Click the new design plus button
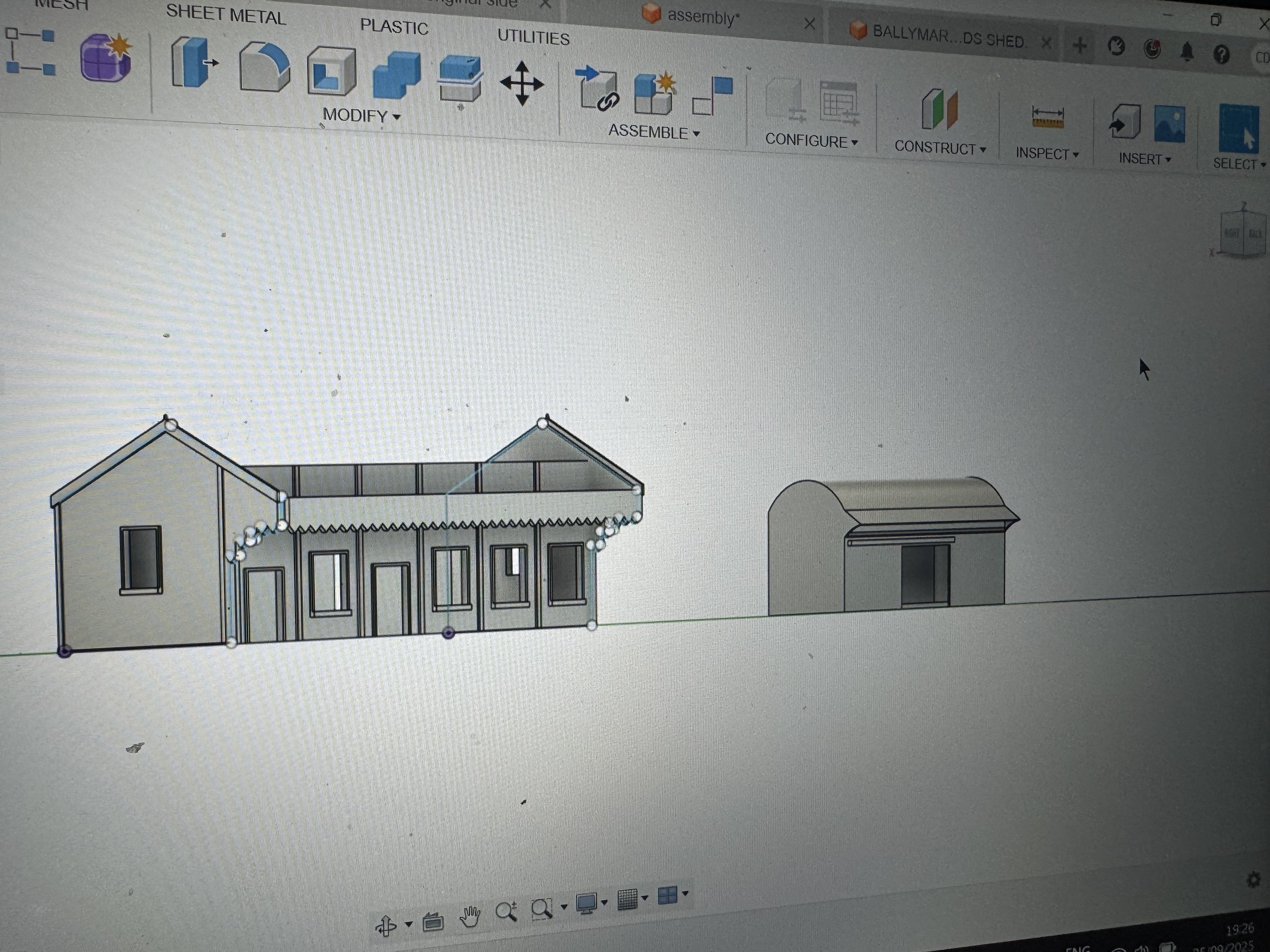Image resolution: width=1270 pixels, height=952 pixels. 1079,45
